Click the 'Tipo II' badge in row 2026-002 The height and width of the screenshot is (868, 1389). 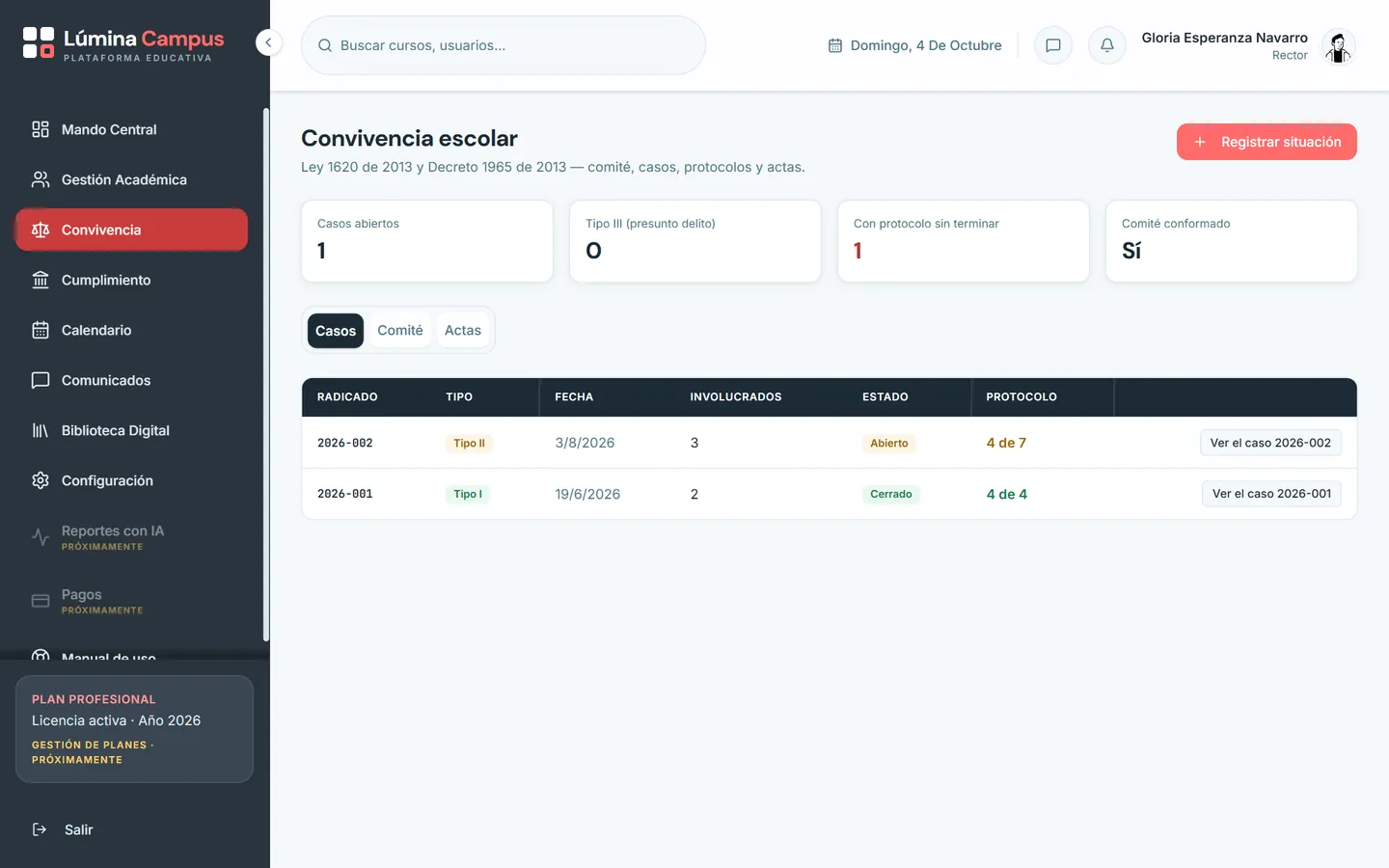[x=470, y=444]
